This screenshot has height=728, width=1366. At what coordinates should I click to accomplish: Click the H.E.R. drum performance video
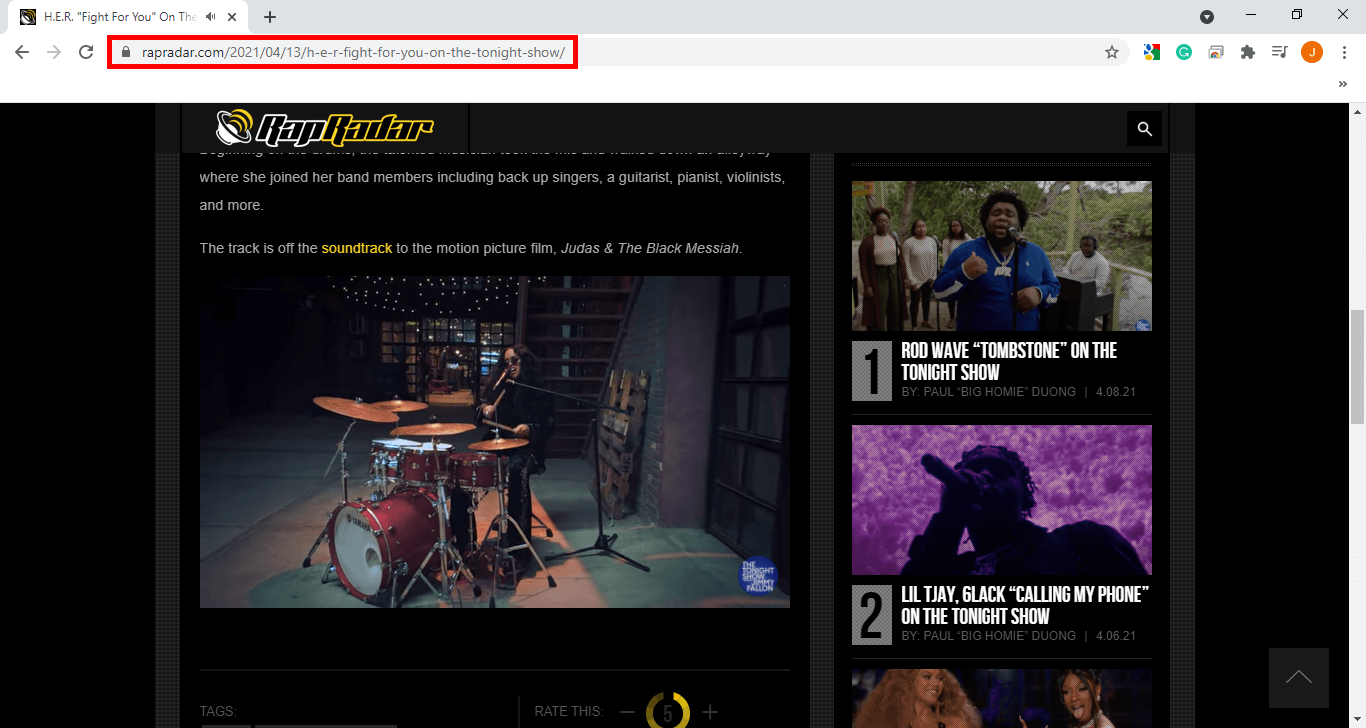pyautogui.click(x=495, y=442)
